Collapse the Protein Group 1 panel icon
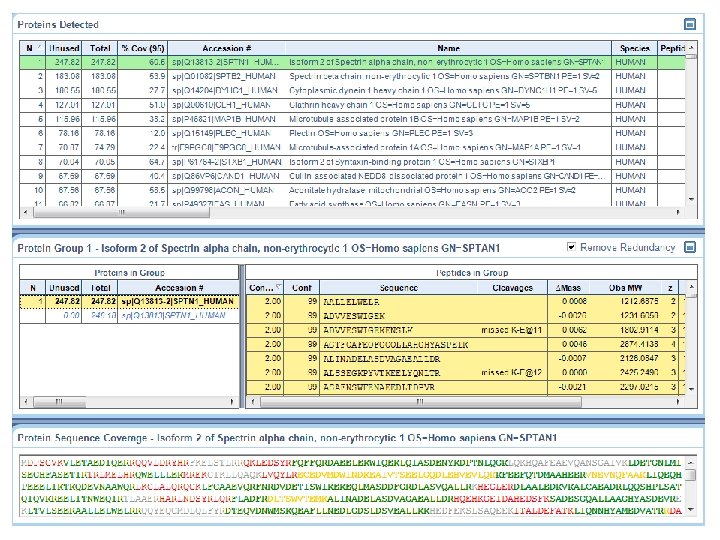This screenshot has width=720, height=540. pos(690,247)
